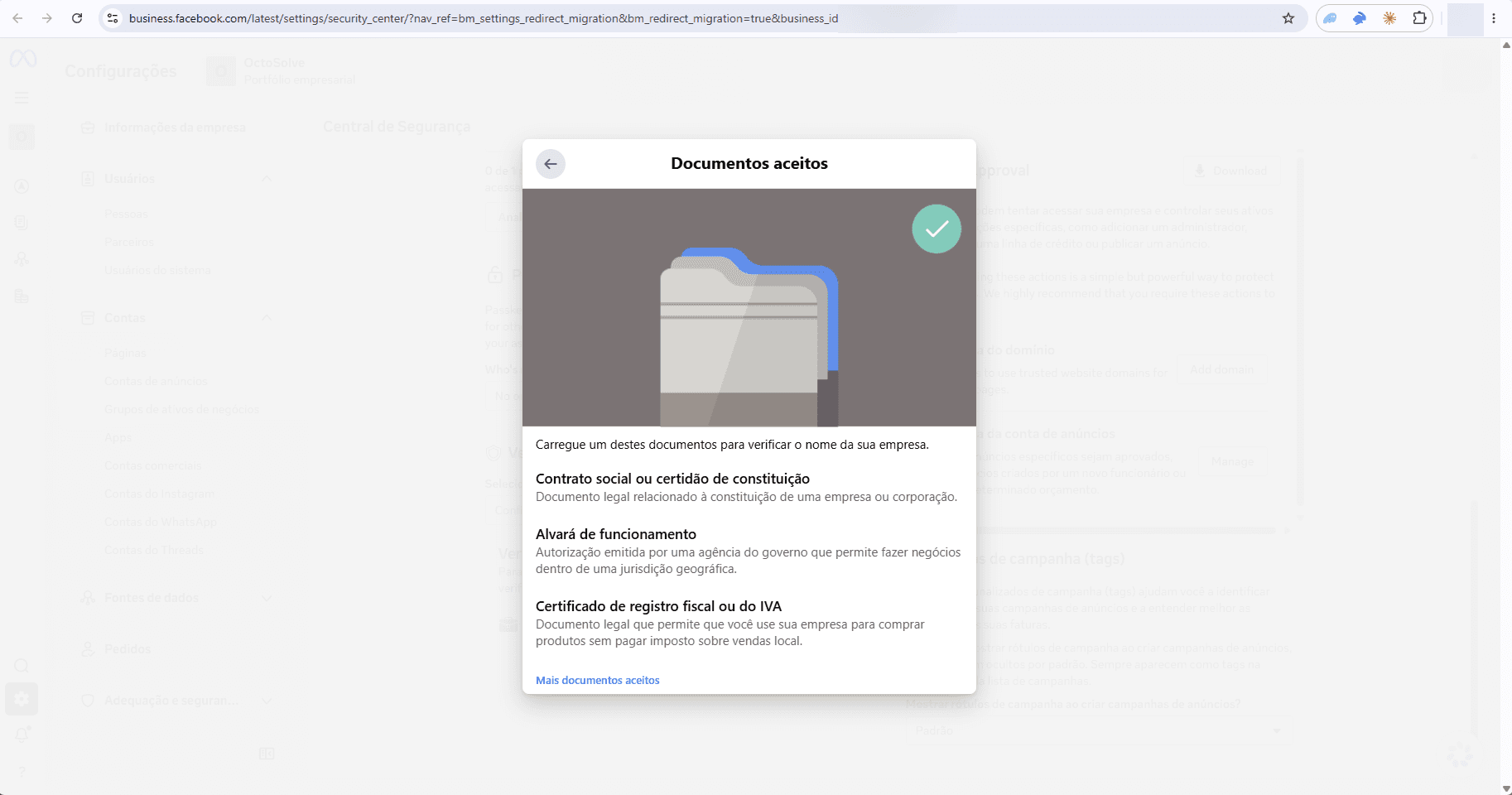Click the orange sunburst extension icon
The width and height of the screenshot is (1512, 795).
[x=1389, y=18]
